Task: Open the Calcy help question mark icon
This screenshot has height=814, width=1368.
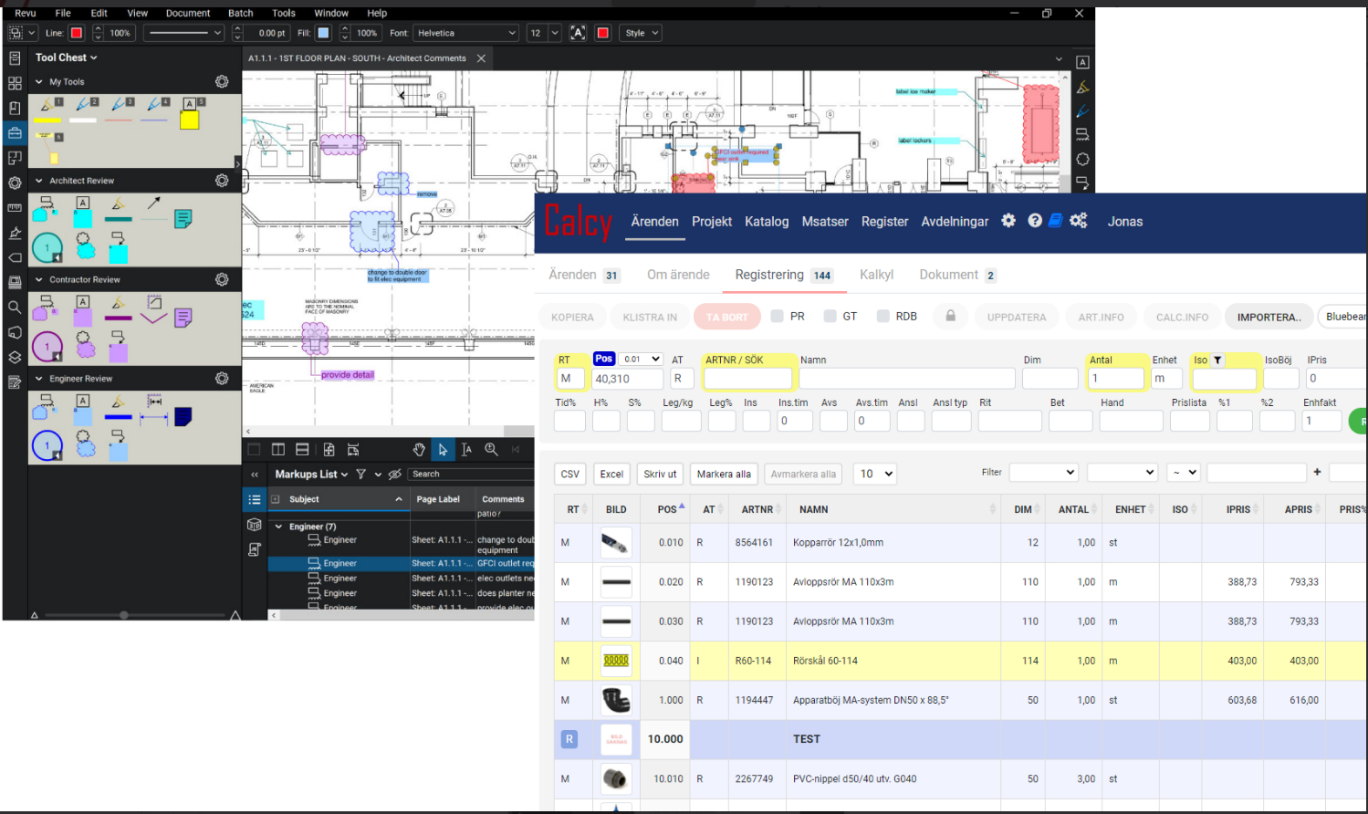Action: click(x=1035, y=221)
